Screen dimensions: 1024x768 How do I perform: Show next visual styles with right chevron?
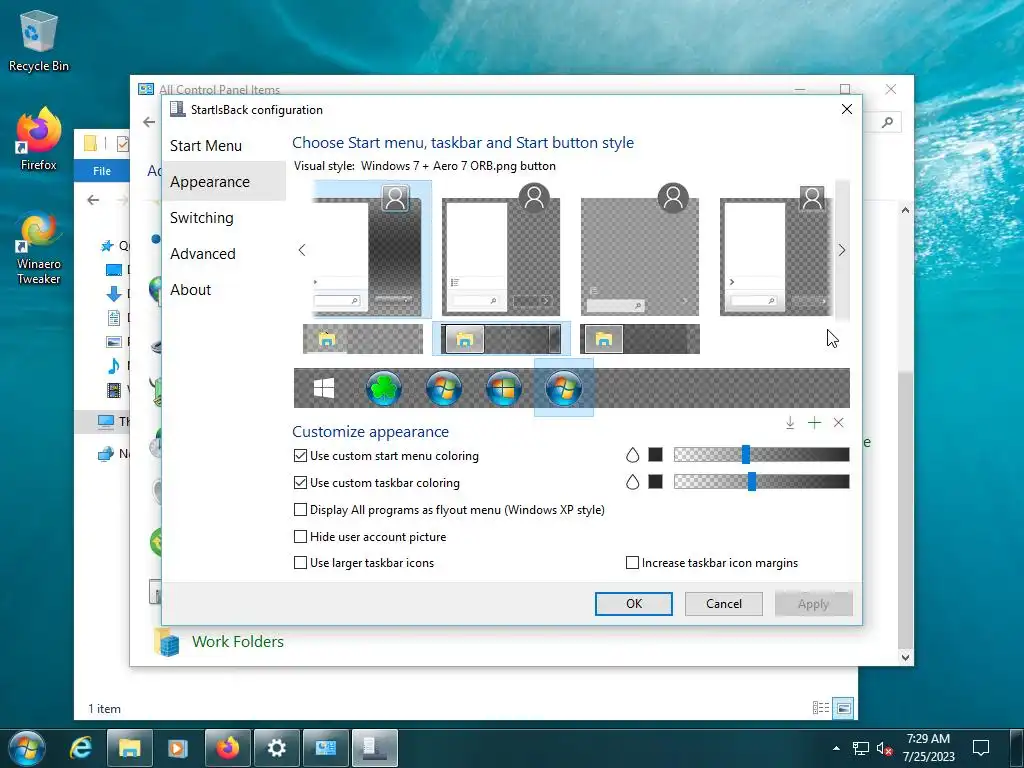(x=842, y=250)
